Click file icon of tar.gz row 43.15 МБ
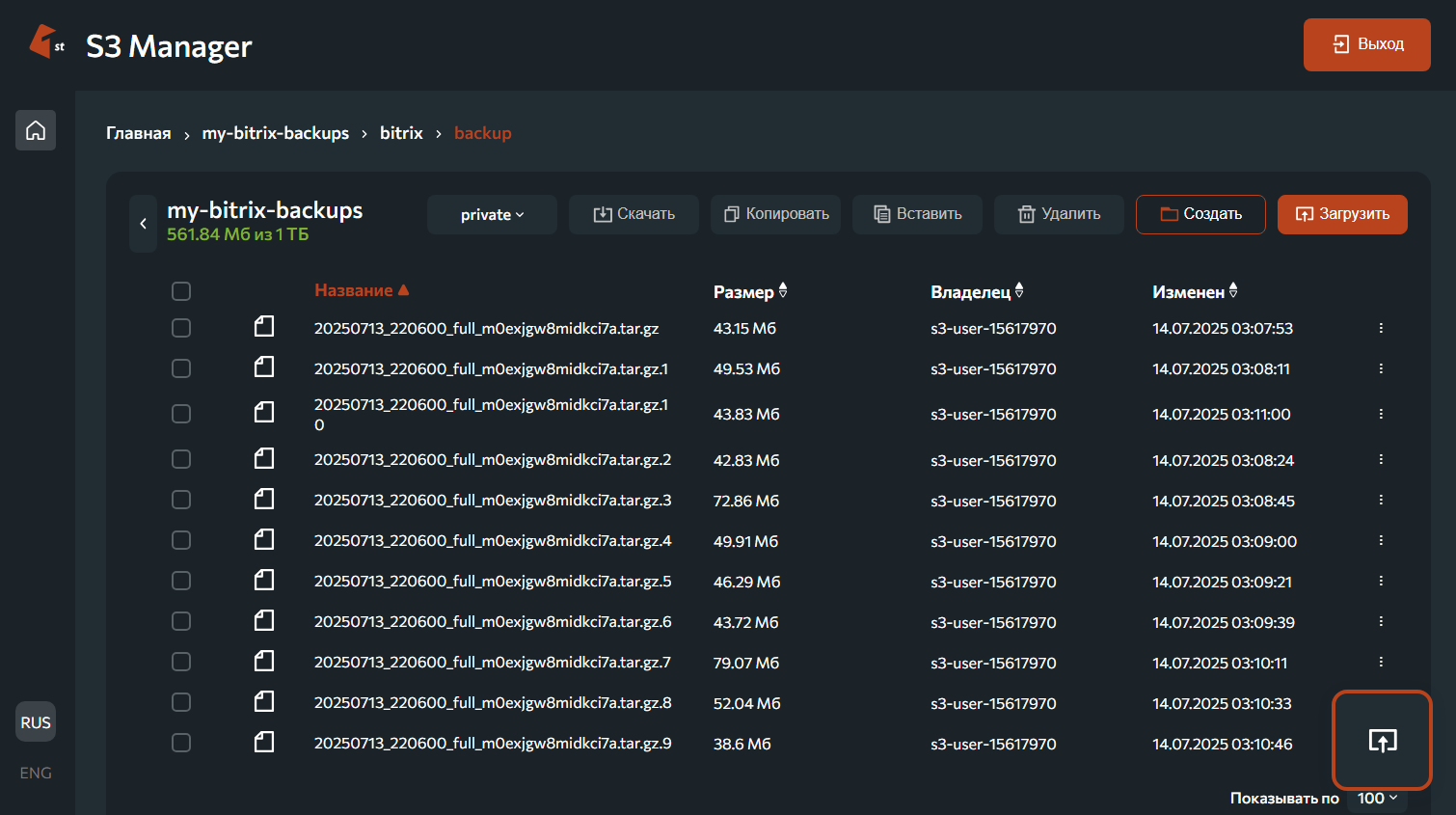This screenshot has width=1456, height=815. coord(264,326)
